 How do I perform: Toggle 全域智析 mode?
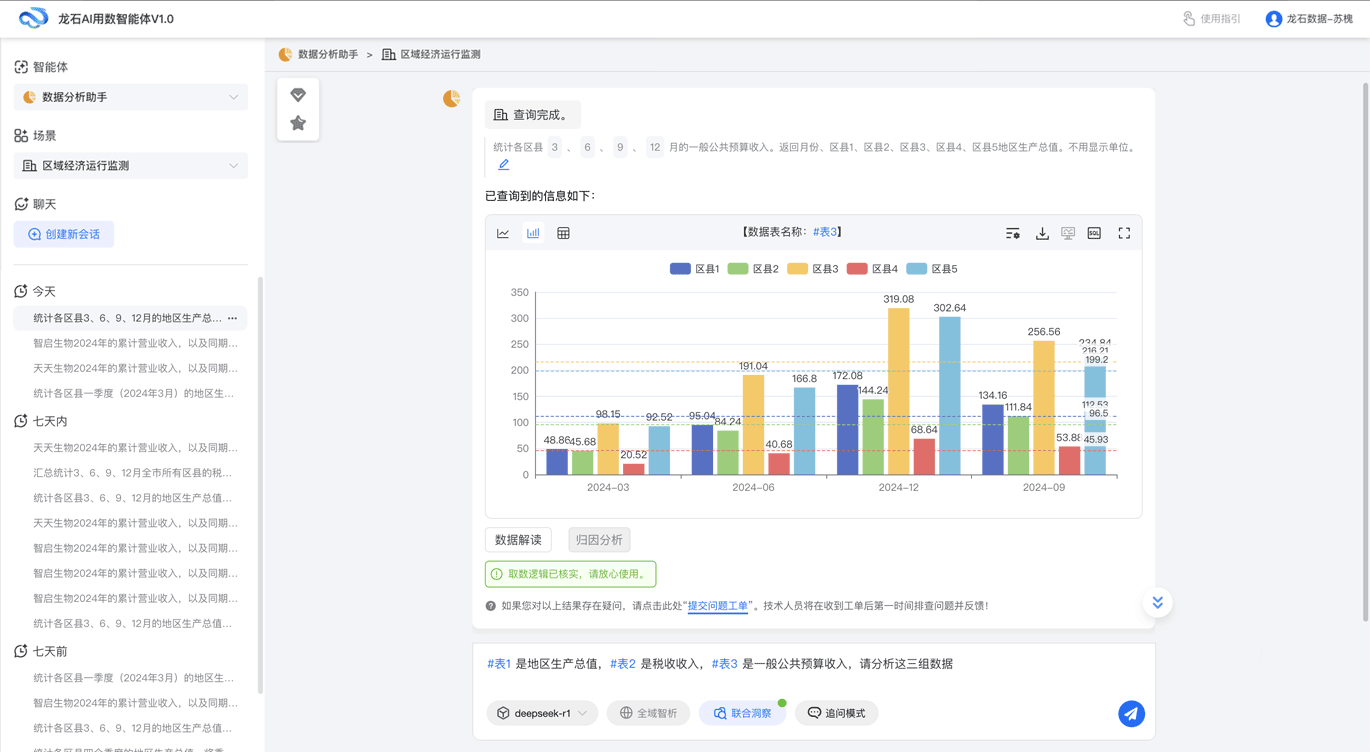(x=648, y=713)
